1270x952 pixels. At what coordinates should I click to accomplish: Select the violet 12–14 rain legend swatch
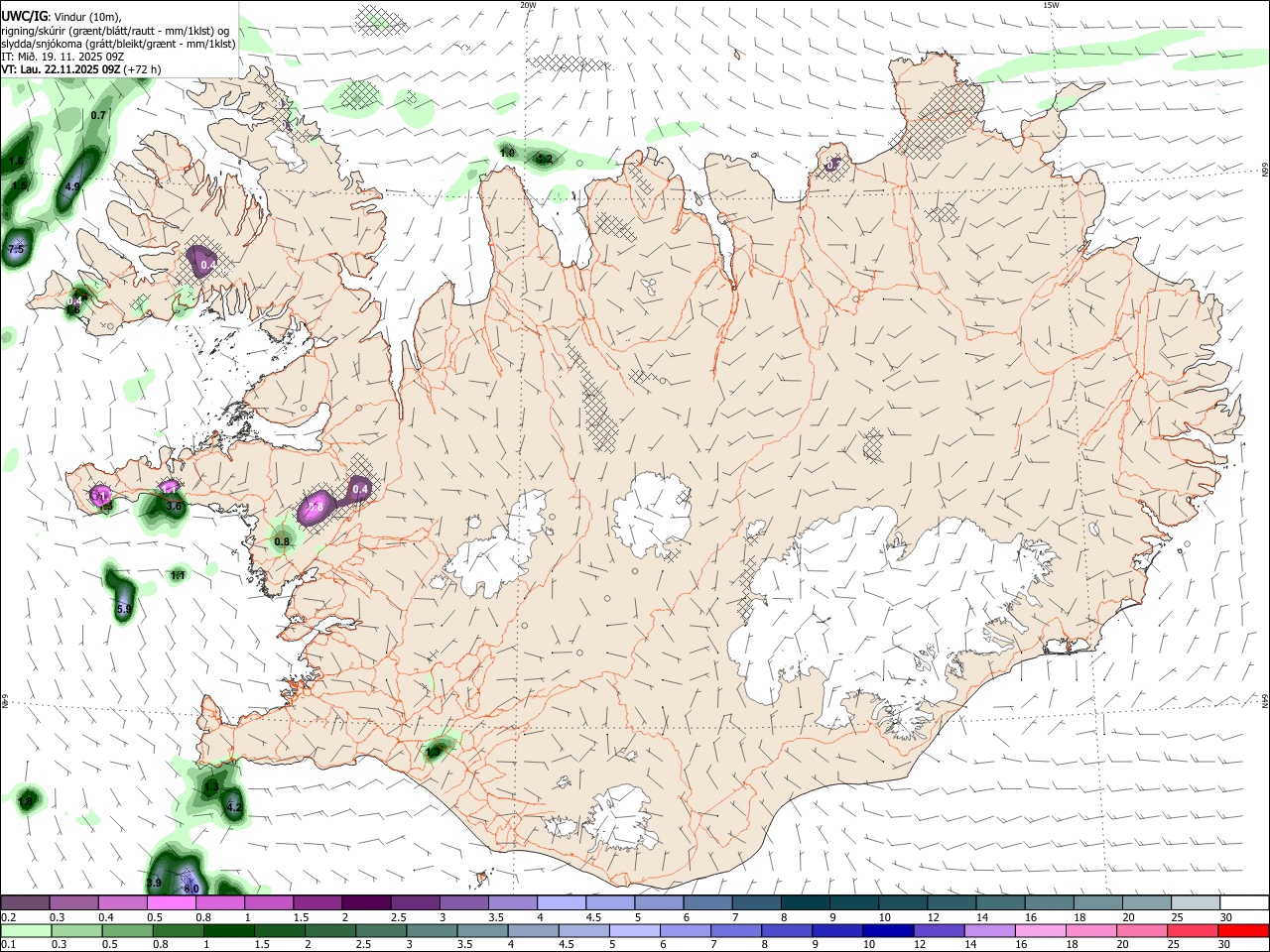click(x=939, y=930)
